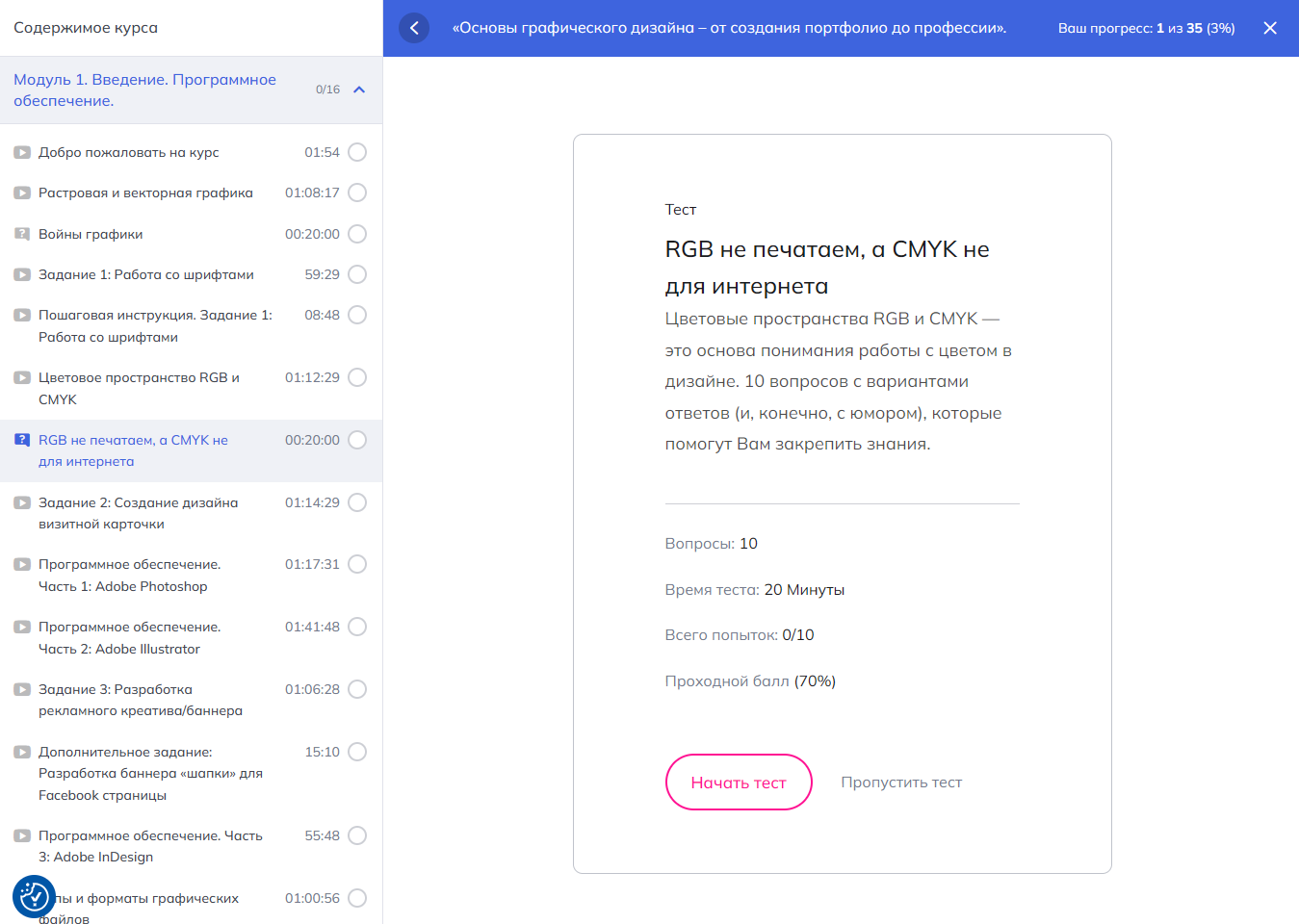Click the video icon beside 'Цветовое пространство RGB и CMYK'
Screen dimensions: 1299x924
click(x=22, y=377)
